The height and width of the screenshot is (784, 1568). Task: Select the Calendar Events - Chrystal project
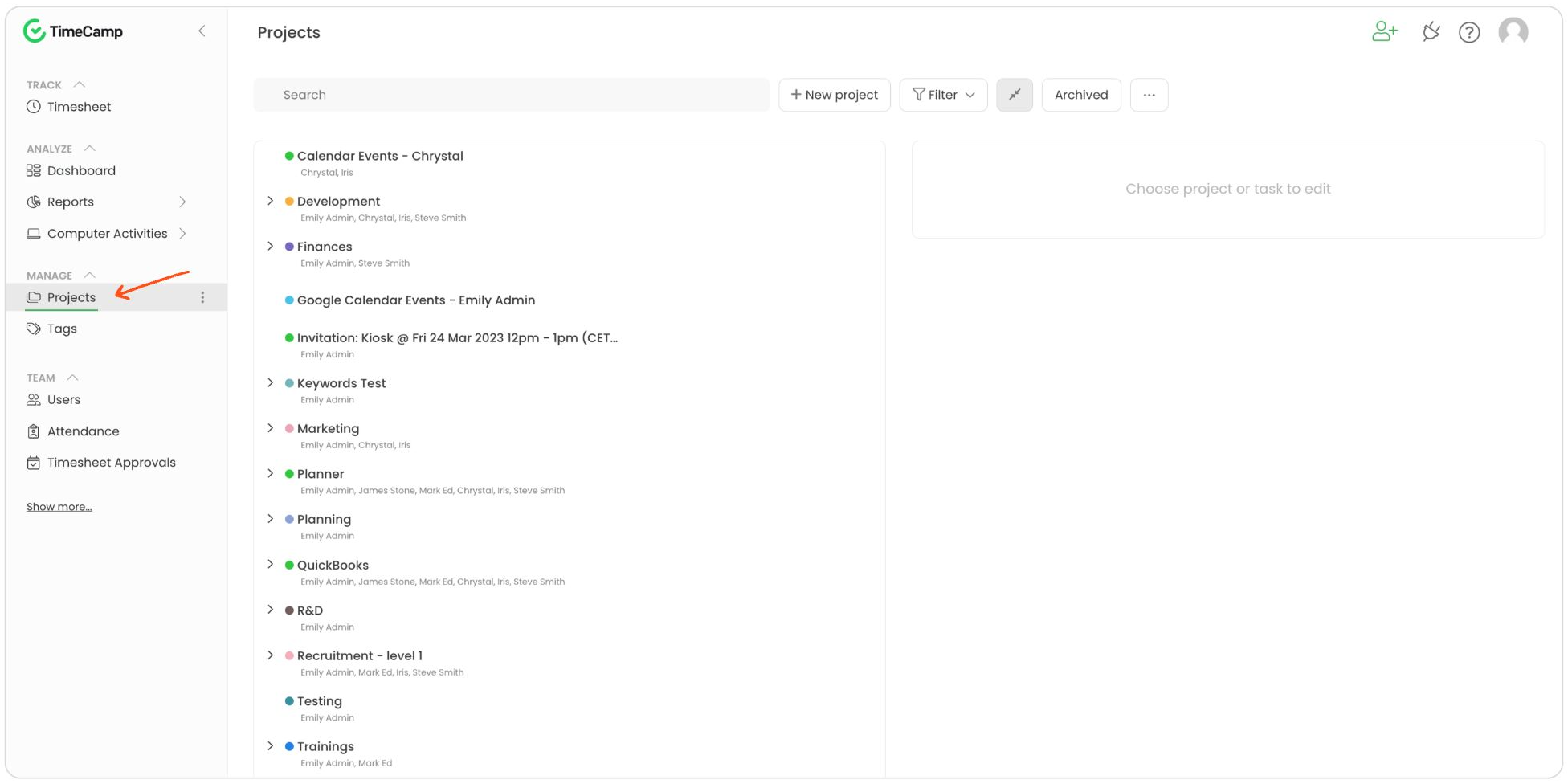[380, 156]
